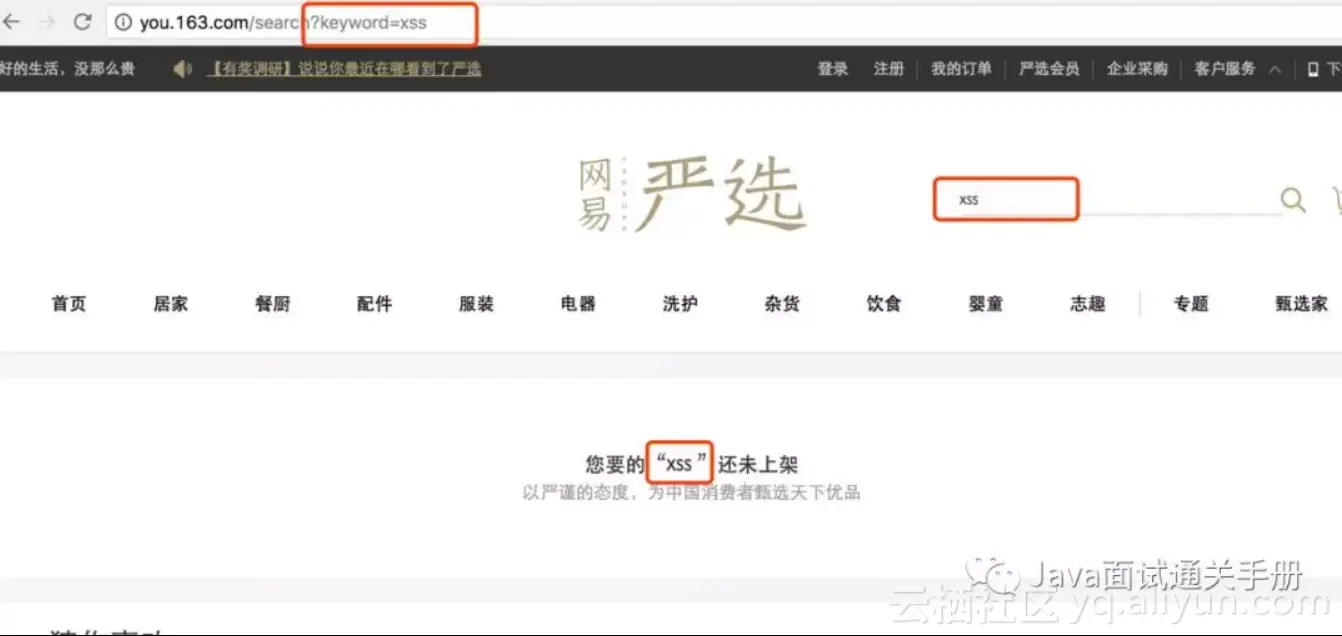Select the 居家 category
This screenshot has width=1342, height=636.
[171, 304]
